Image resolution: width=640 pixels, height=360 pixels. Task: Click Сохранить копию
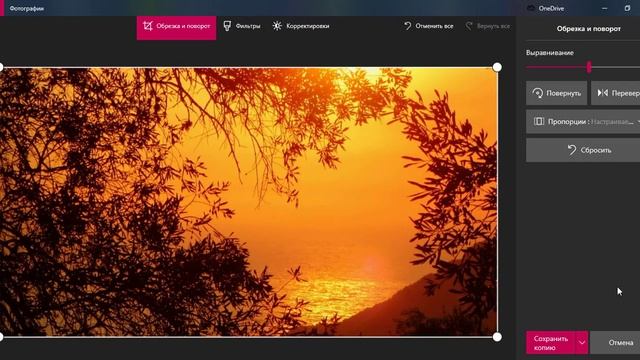pyautogui.click(x=551, y=343)
